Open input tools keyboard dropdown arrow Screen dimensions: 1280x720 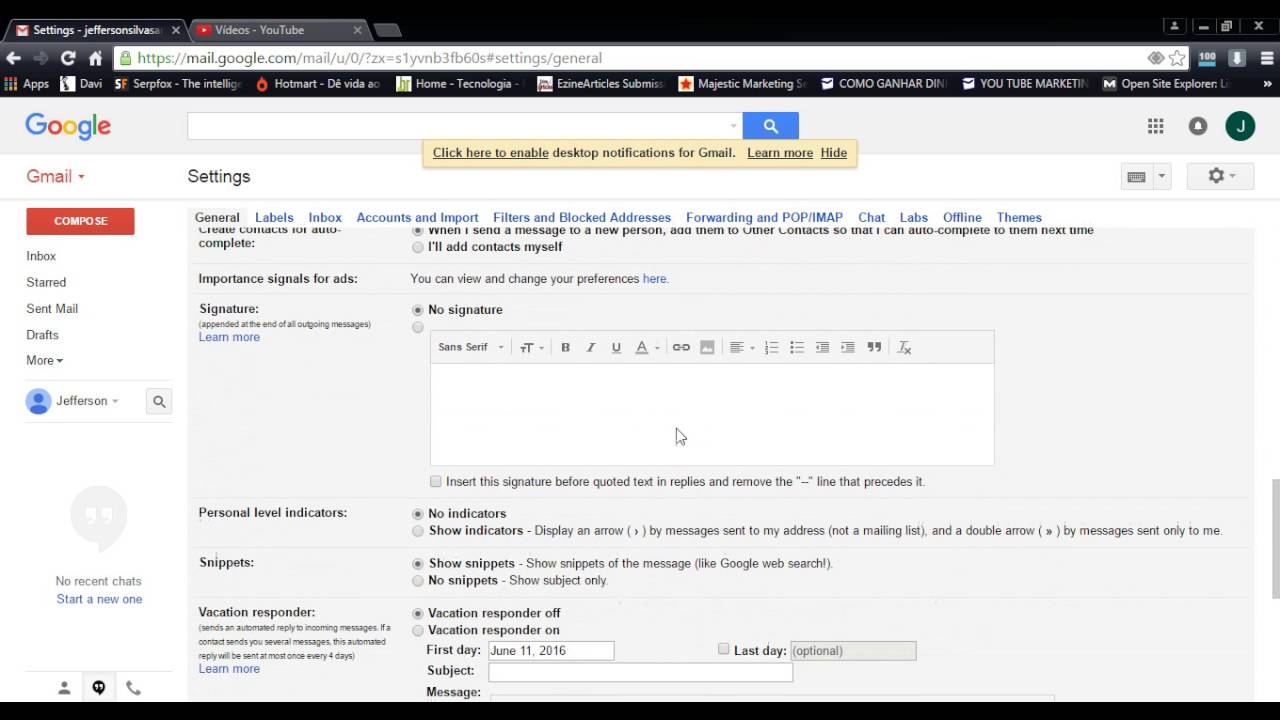(1161, 177)
